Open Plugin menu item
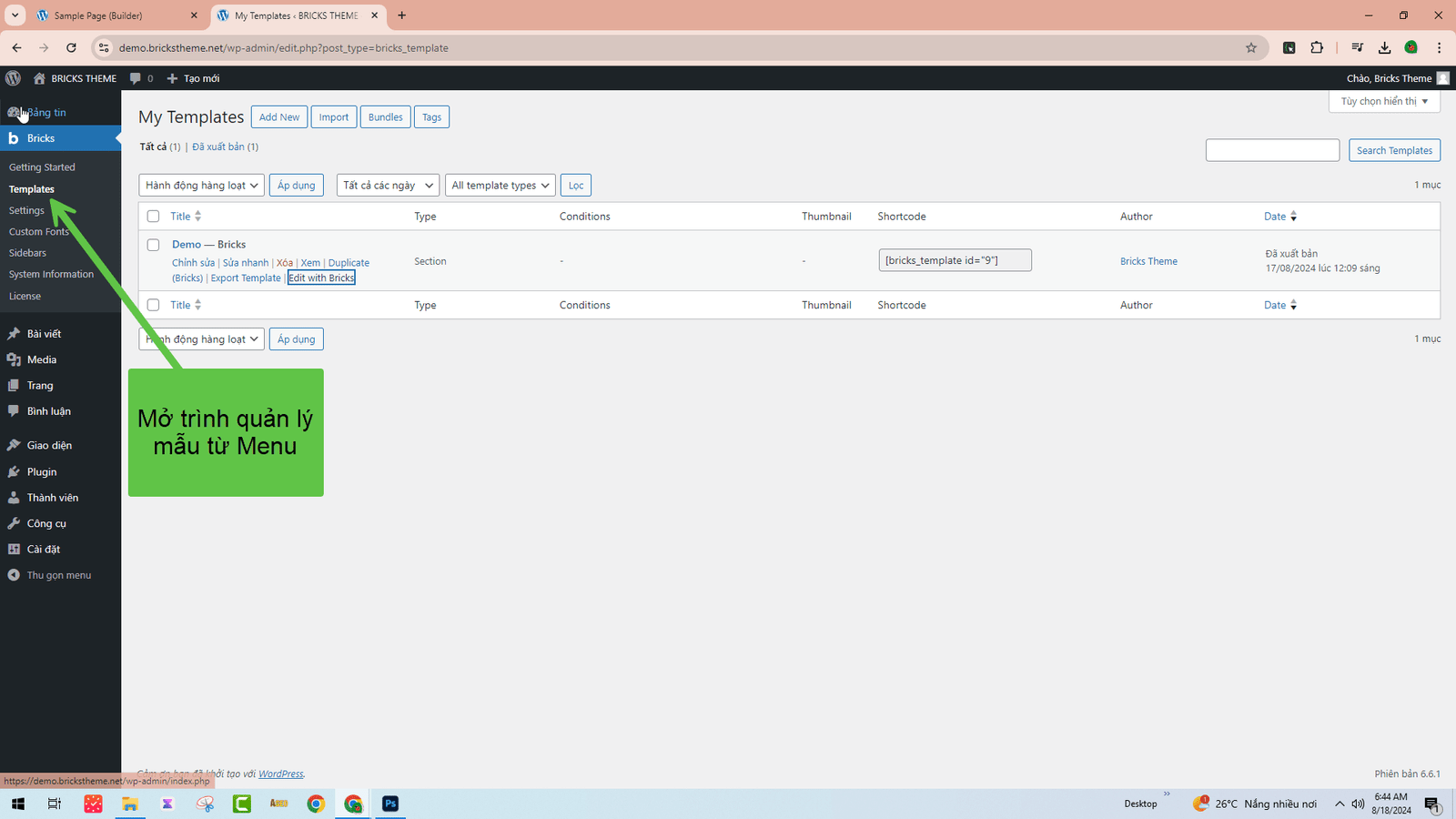Screen dimensions: 1456x819 60,472
